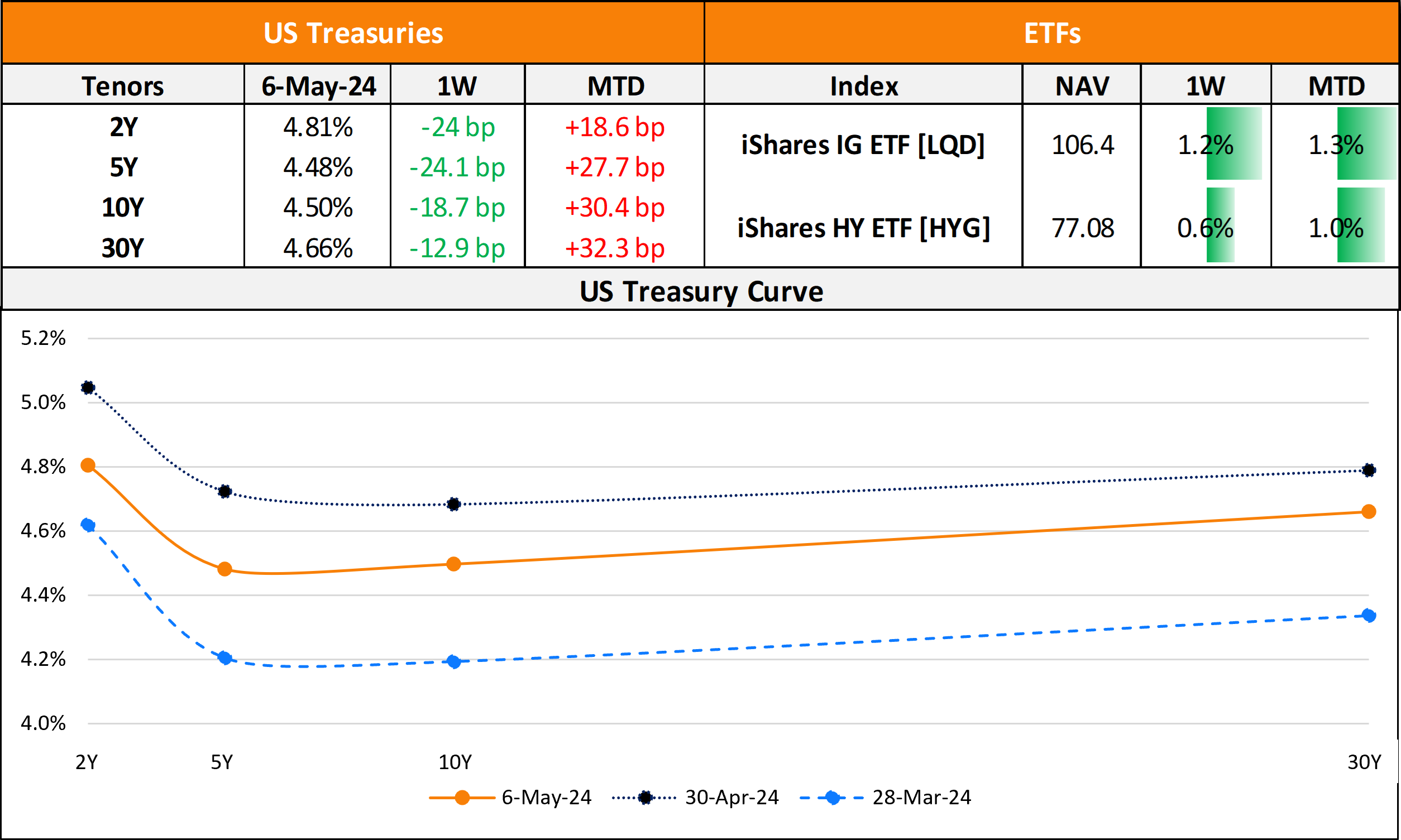This screenshot has height=840, width=1401.
Task: Click the 5.2% y-axis label
Action: pos(43,338)
